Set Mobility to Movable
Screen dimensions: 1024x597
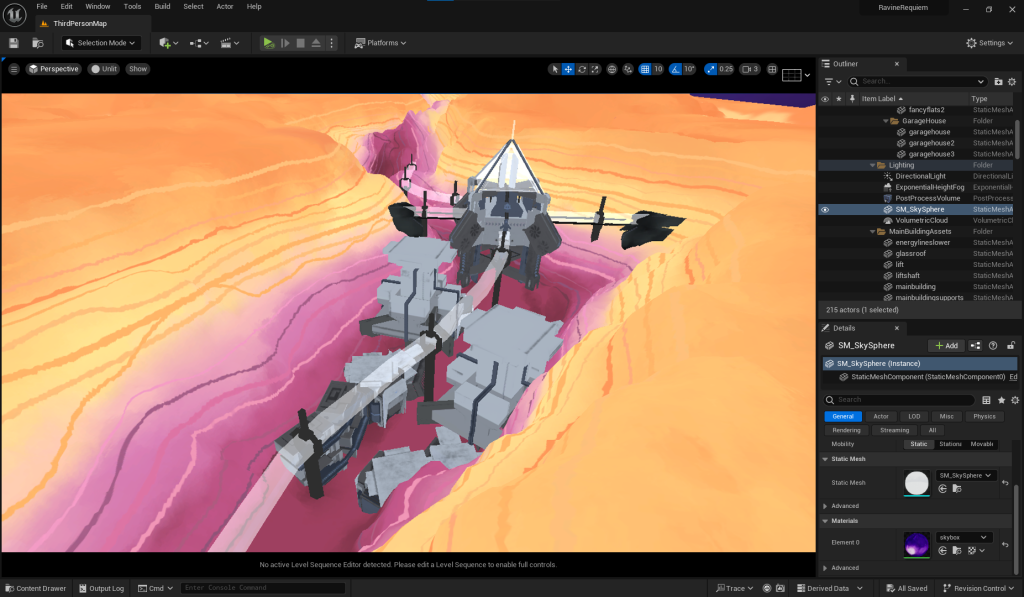pos(982,444)
